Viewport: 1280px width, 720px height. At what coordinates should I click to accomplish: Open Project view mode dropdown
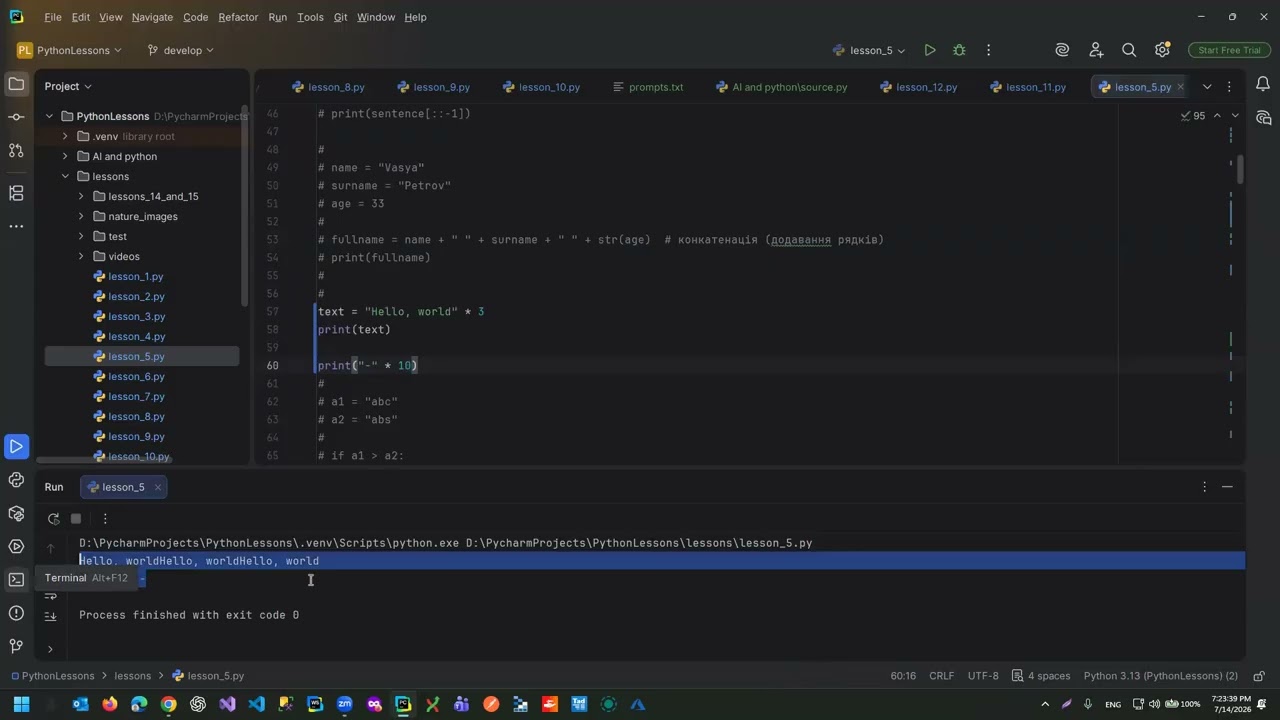pyautogui.click(x=68, y=86)
